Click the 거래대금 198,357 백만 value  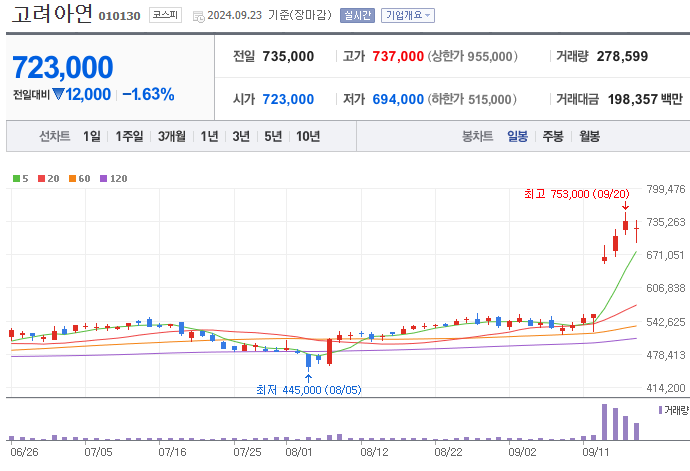645,99
